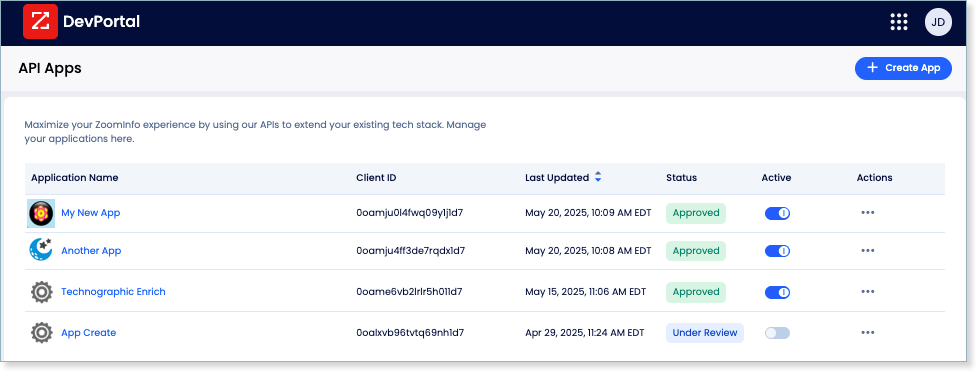Click the DevPortal red logo icon
This screenshot has width=977, height=372.
(41, 22)
